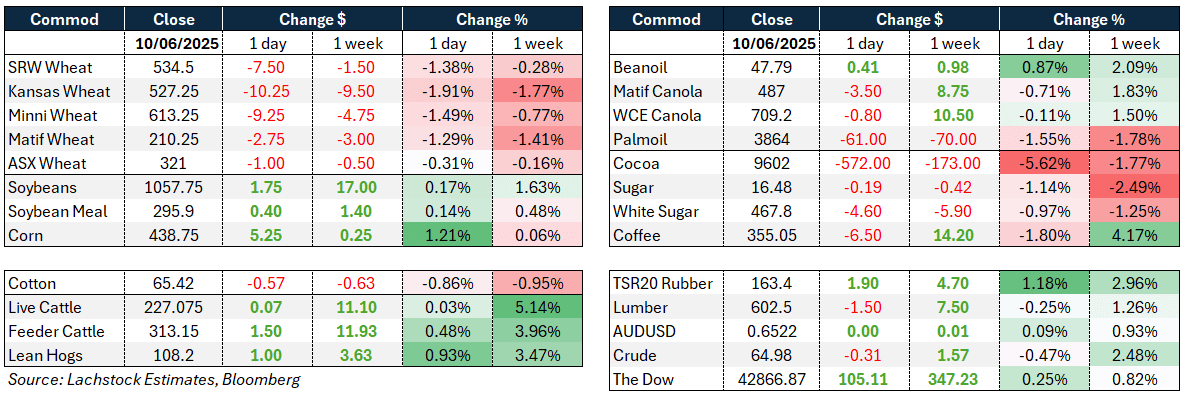This screenshot has height=397, width=1185.
Task: Click the right table Change % header
Action: click(x=1088, y=20)
